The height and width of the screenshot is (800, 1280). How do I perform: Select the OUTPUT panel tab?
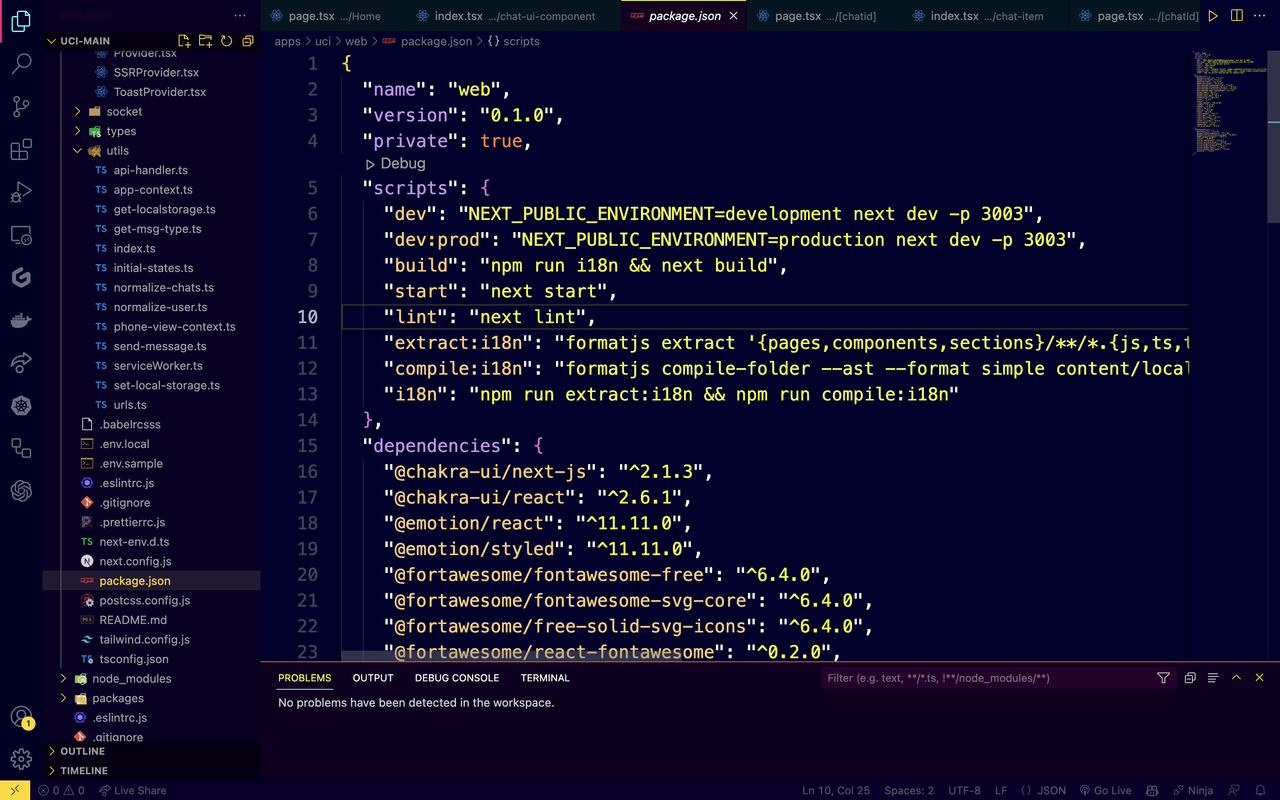point(373,678)
